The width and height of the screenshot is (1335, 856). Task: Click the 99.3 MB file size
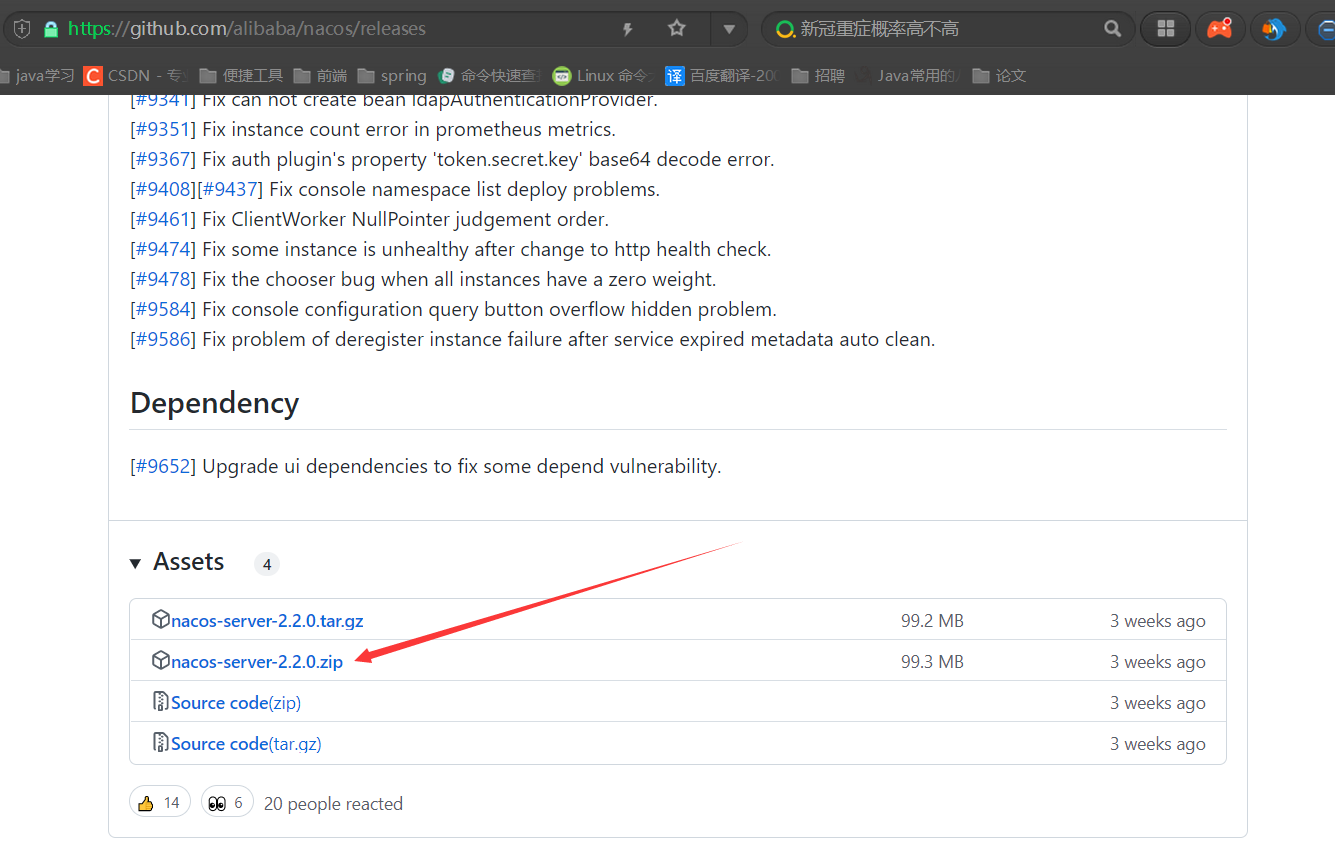coord(932,662)
